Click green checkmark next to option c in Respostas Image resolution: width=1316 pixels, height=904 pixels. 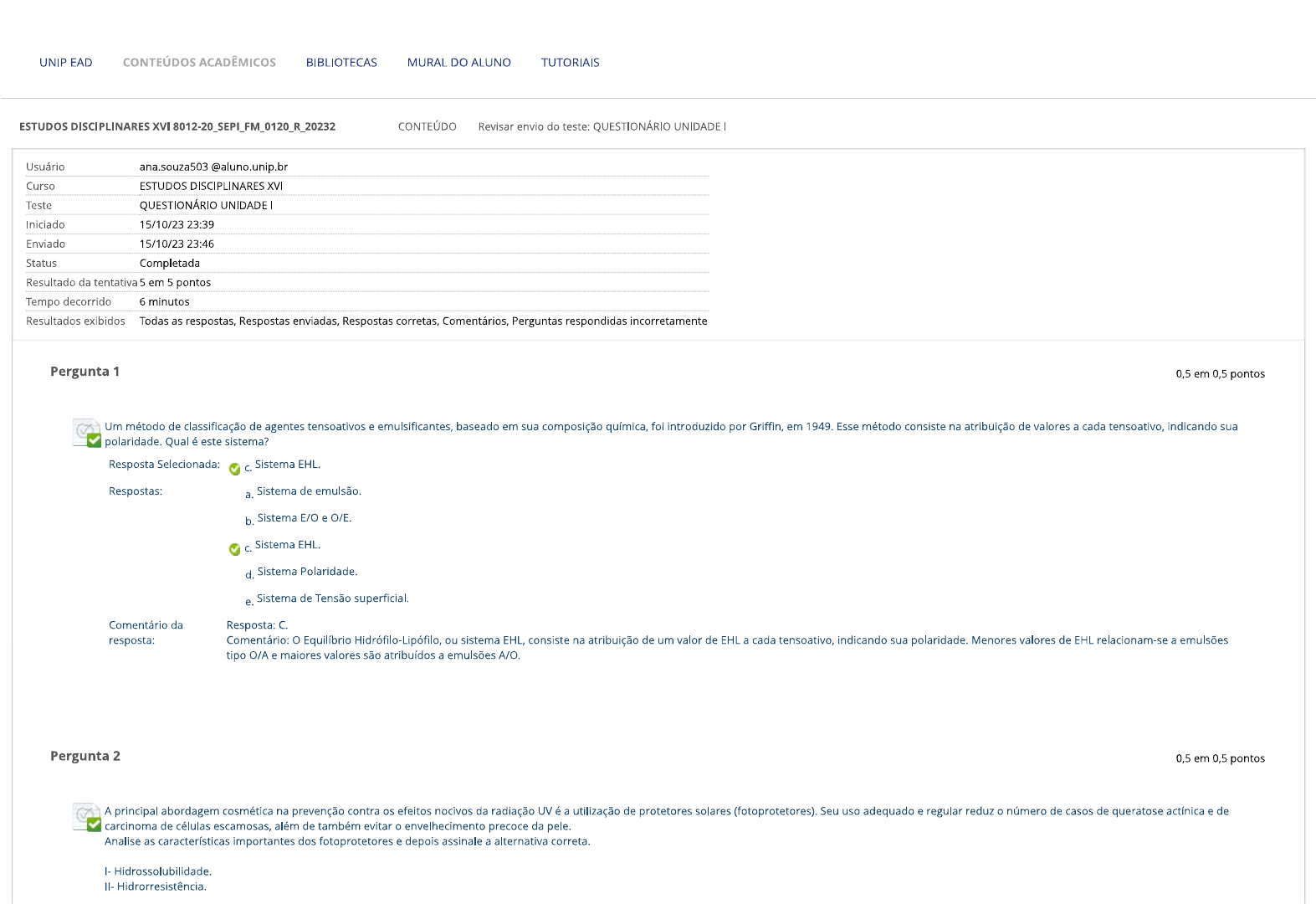[234, 549]
